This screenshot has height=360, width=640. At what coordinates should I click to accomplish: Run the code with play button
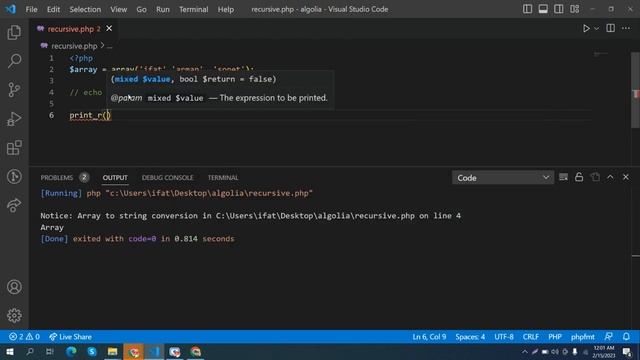[586, 29]
